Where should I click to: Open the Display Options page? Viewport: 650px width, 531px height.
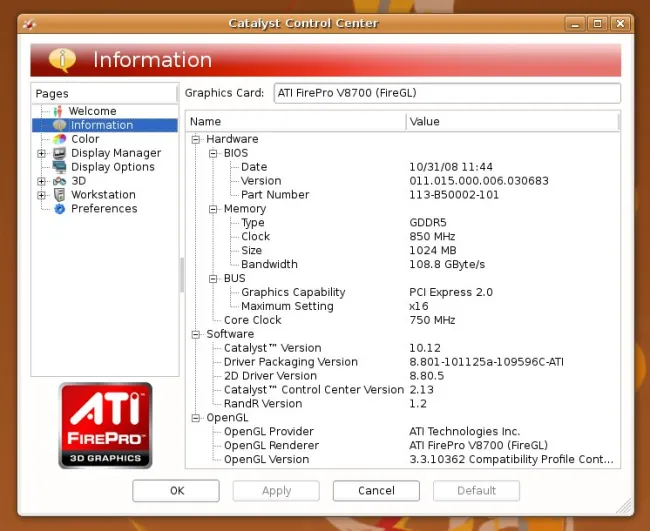(x=113, y=167)
